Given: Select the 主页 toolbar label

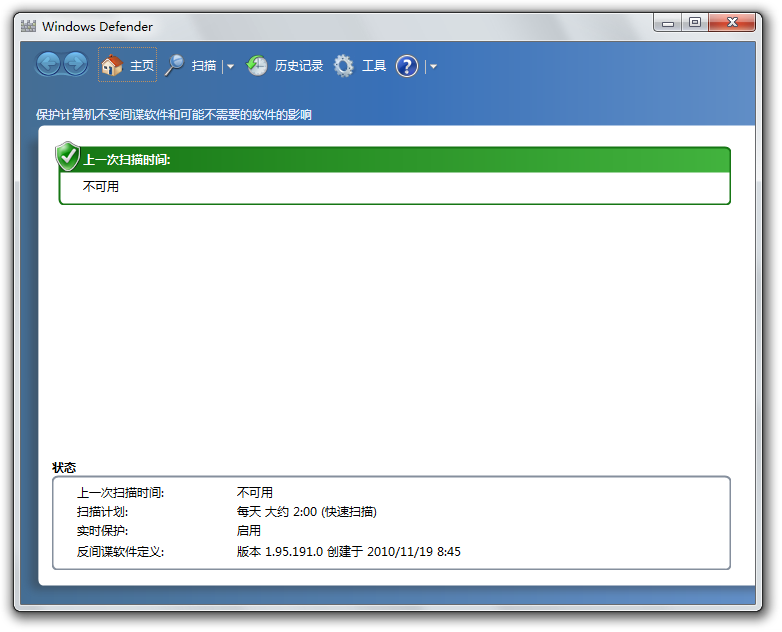Looking at the screenshot, I should [142, 65].
